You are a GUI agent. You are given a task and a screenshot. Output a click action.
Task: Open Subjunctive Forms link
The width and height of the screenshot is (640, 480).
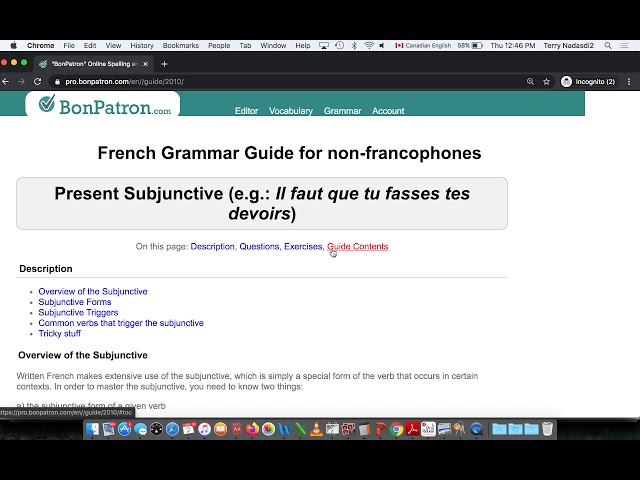click(x=75, y=302)
